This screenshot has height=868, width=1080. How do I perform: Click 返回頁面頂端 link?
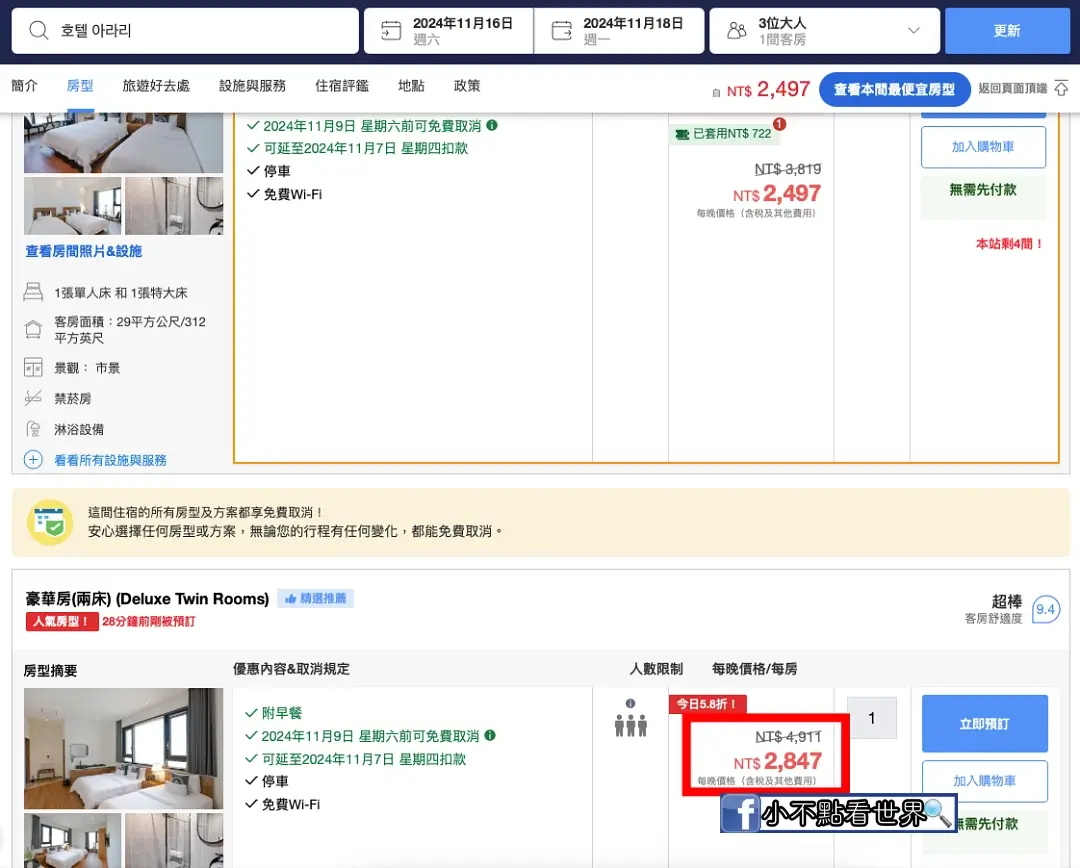[1012, 88]
